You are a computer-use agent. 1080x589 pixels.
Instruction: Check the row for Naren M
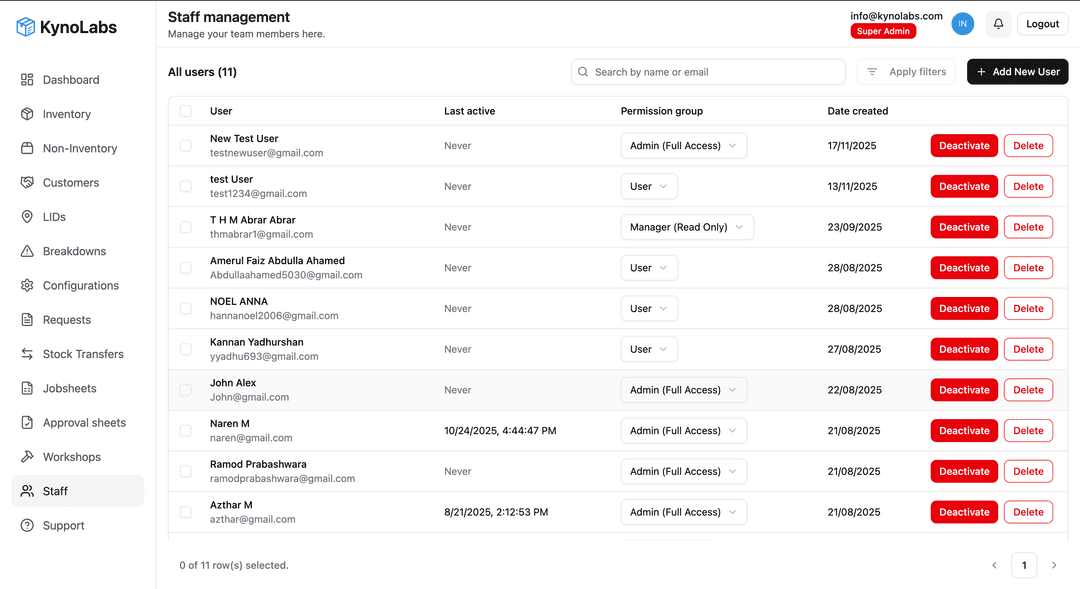pyautogui.click(x=186, y=431)
